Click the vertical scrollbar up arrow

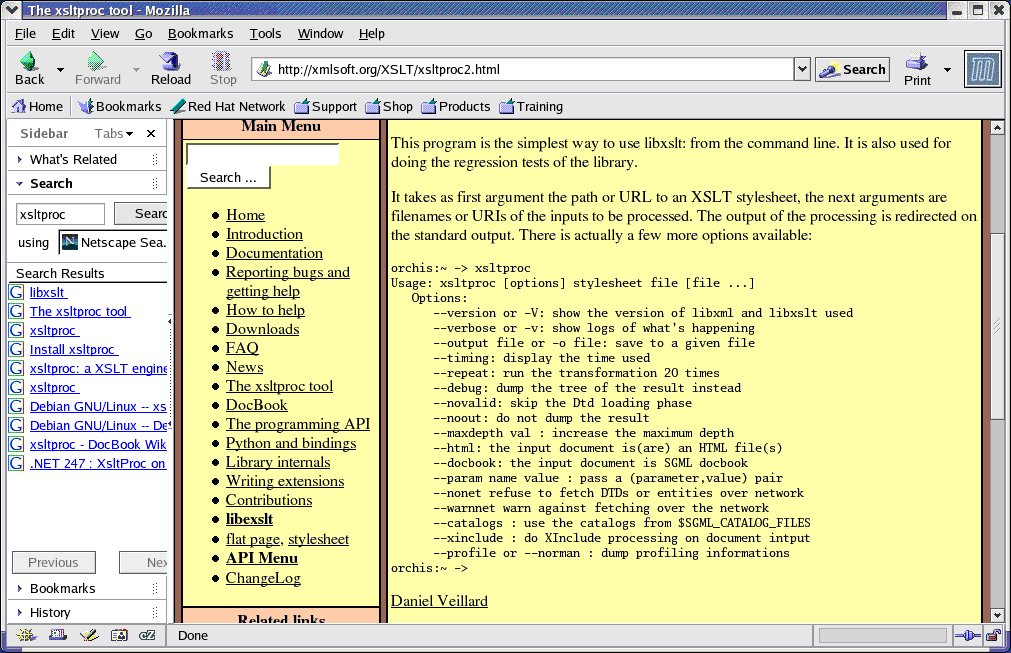[997, 127]
